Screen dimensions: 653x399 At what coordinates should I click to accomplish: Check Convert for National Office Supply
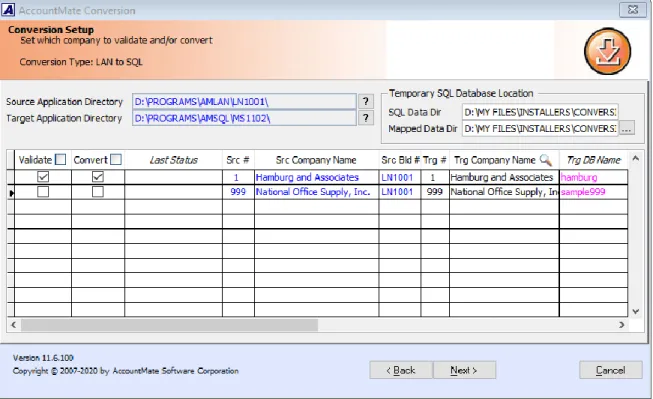(98, 192)
